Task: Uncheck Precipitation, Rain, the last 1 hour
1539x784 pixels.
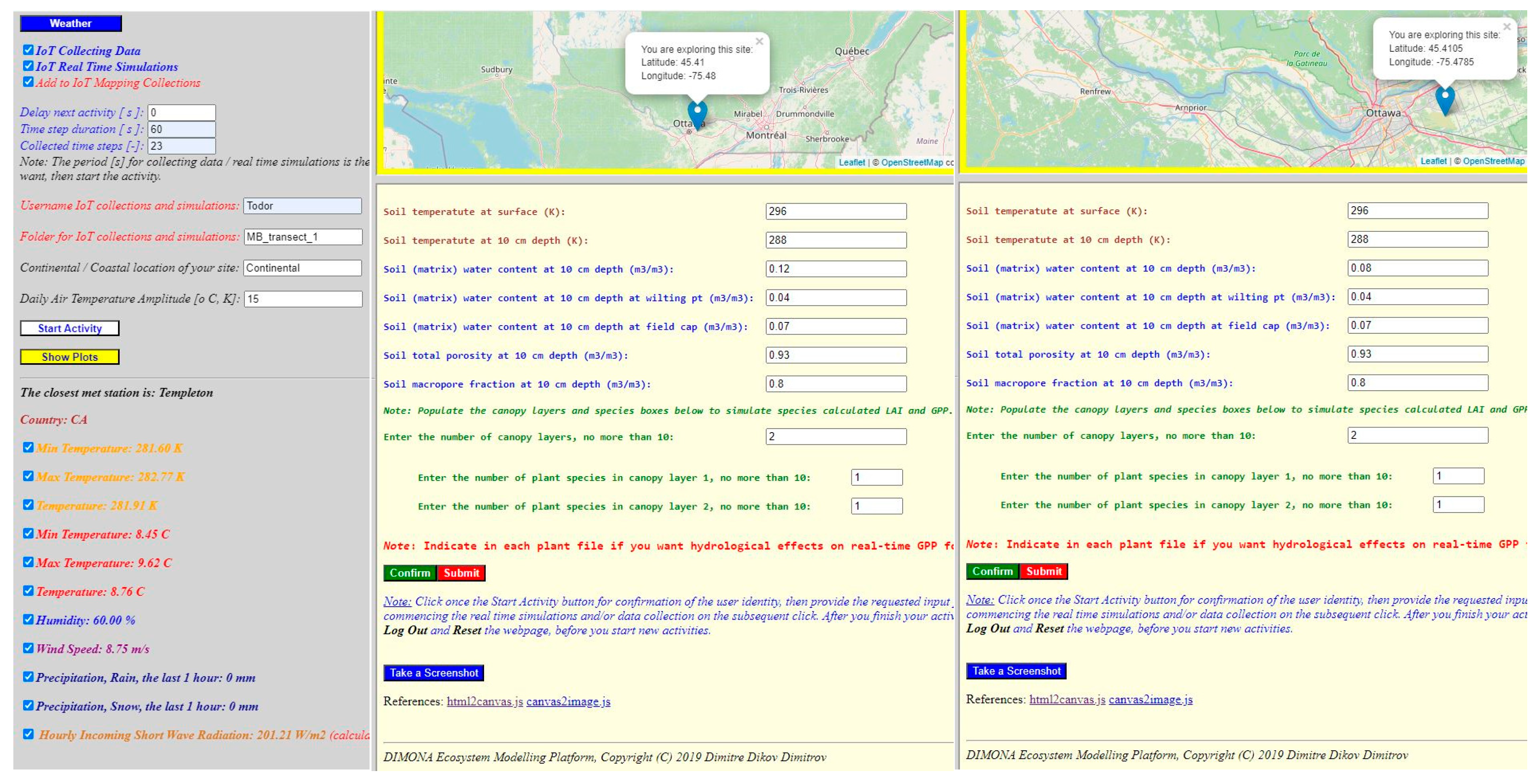Action: click(28, 677)
